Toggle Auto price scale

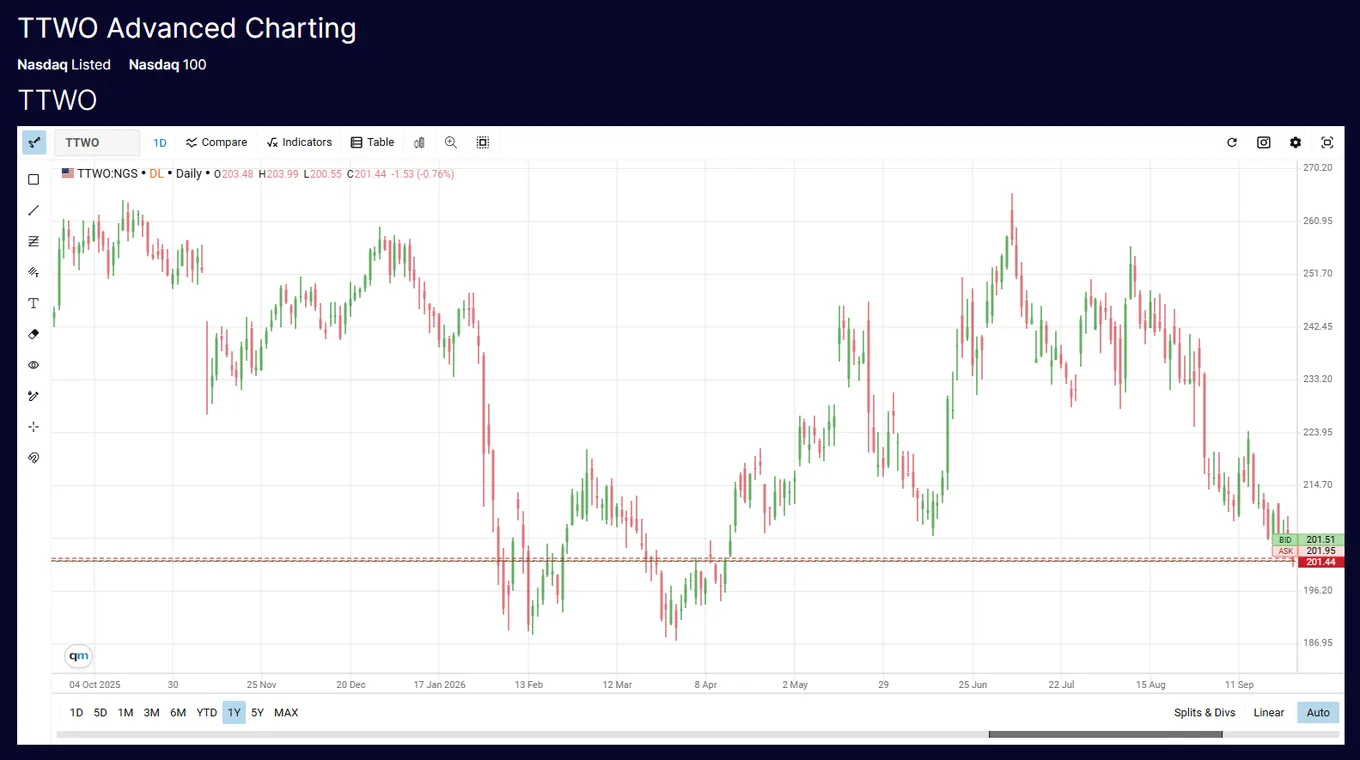click(1318, 713)
